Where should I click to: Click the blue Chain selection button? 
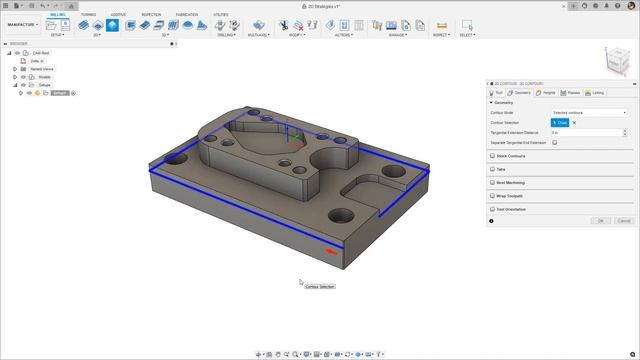coord(560,122)
